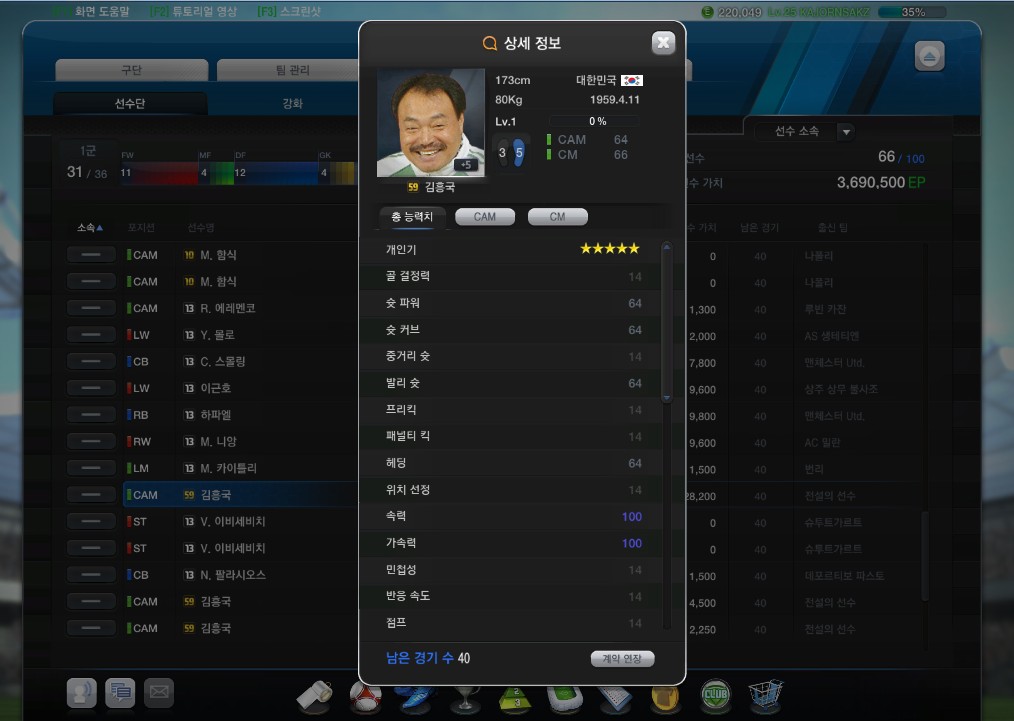
Task: Expand the 선수 소속 dropdown arrow
Action: click(x=846, y=132)
